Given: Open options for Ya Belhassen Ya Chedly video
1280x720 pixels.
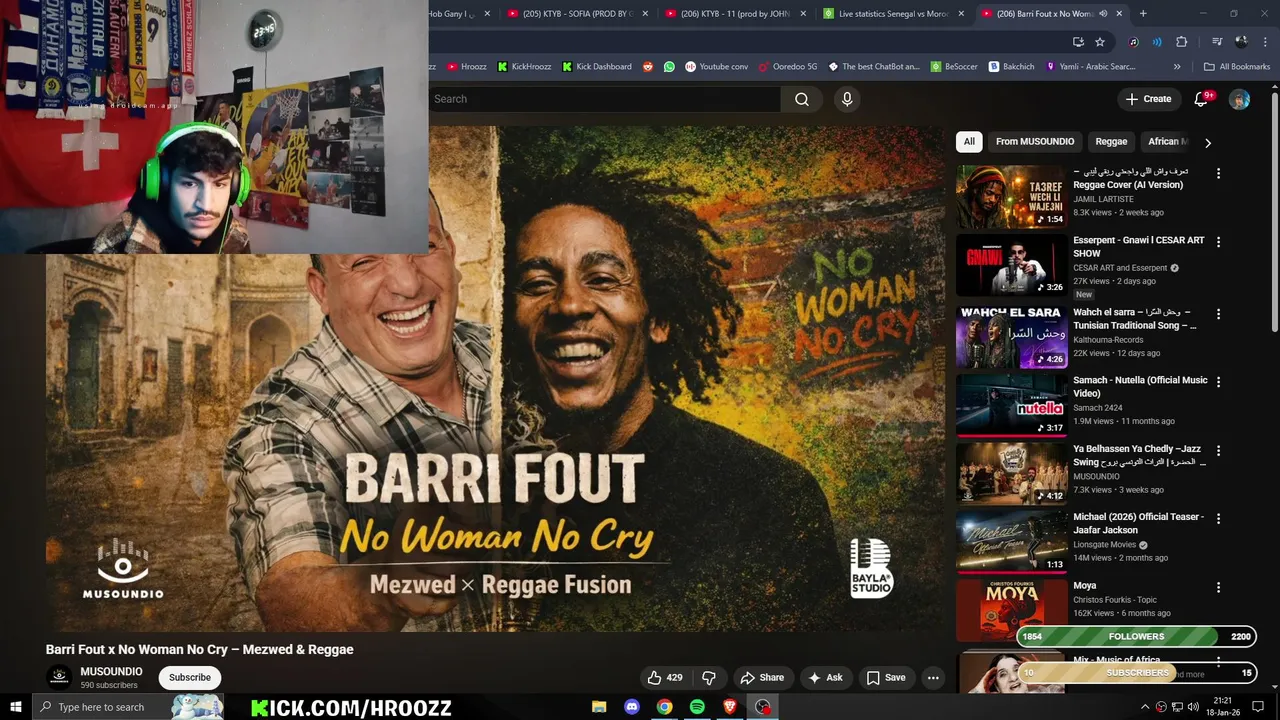Looking at the screenshot, I should (x=1218, y=450).
